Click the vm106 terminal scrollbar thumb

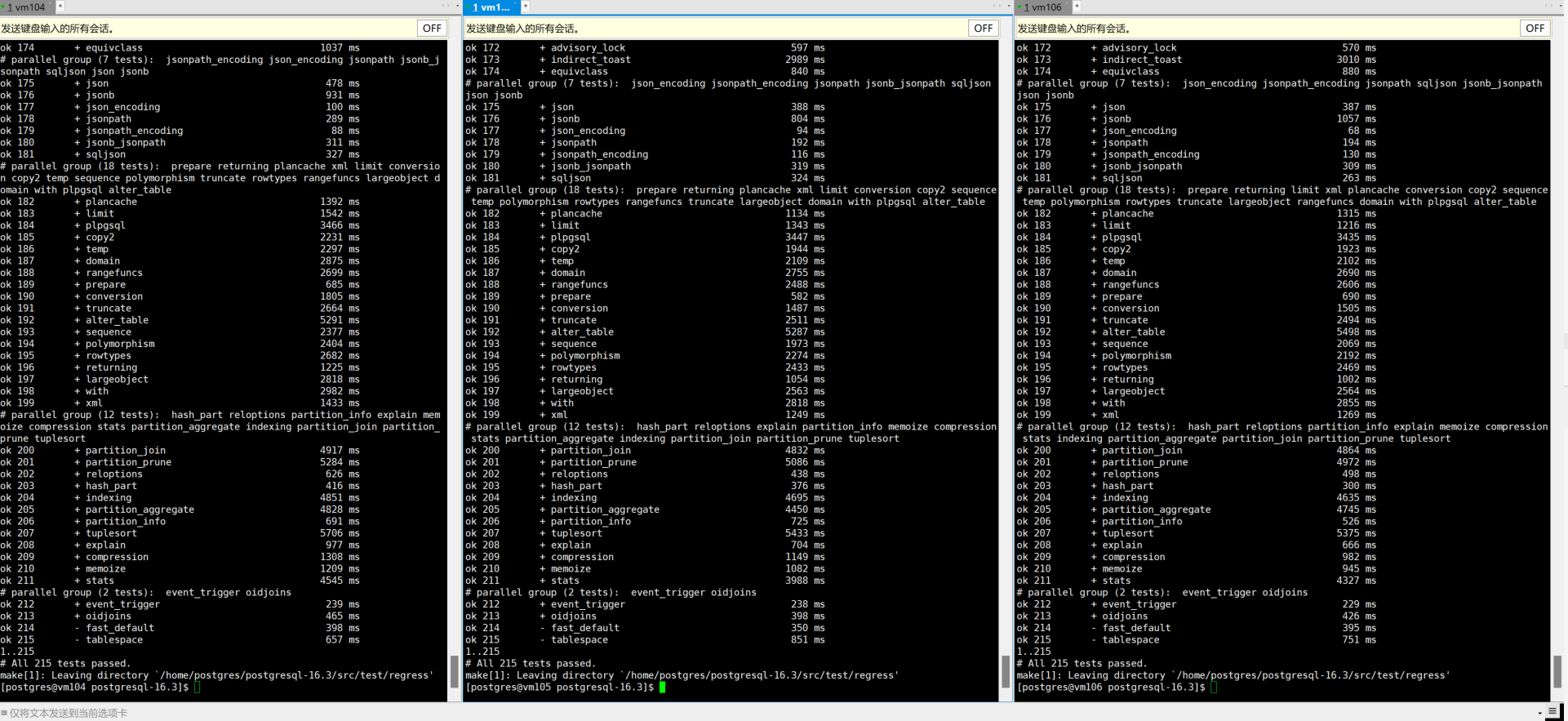[x=1558, y=671]
